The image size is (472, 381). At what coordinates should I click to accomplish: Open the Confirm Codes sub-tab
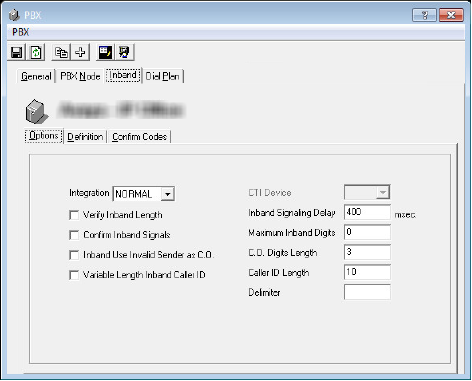[139, 137]
